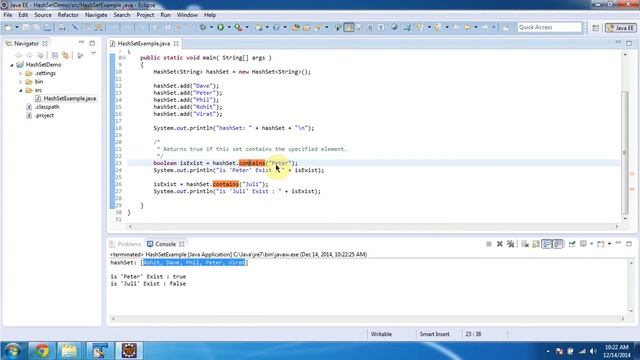Screen dimensions: 640x360
Task: Open the Run dropdown arrow
Action: (x=229, y=27)
